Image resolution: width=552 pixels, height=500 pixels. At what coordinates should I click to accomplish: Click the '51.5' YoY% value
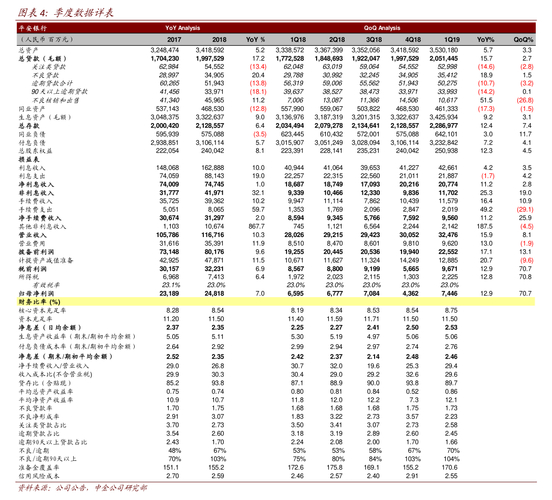tap(486, 100)
